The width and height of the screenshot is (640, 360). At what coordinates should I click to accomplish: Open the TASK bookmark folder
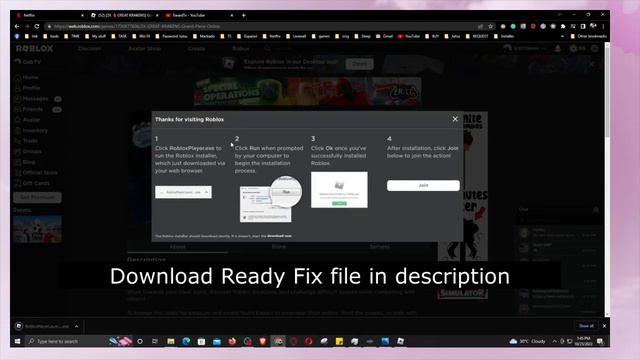coord(119,36)
